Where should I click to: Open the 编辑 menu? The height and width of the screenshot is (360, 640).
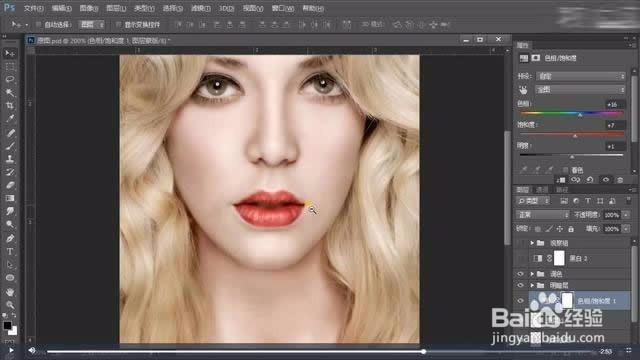coord(61,8)
